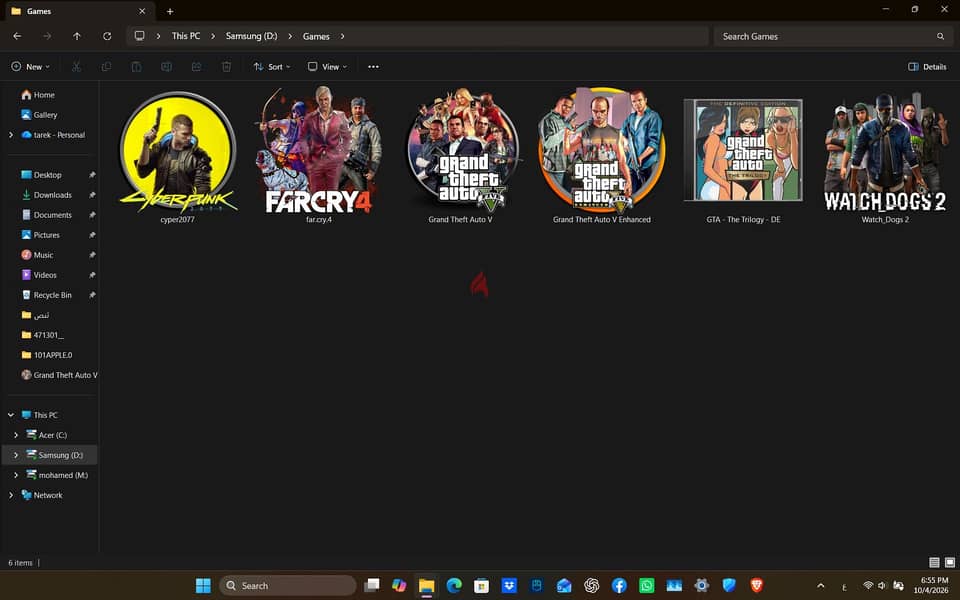Expand the Samsung (D:) drive node

click(x=16, y=455)
